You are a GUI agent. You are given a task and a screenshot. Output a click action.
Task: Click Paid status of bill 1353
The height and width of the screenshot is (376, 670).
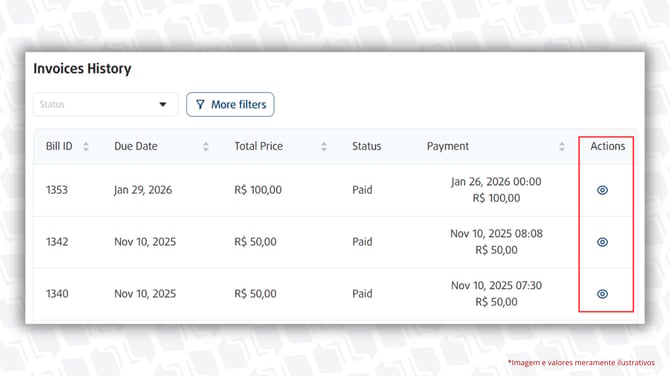point(362,190)
